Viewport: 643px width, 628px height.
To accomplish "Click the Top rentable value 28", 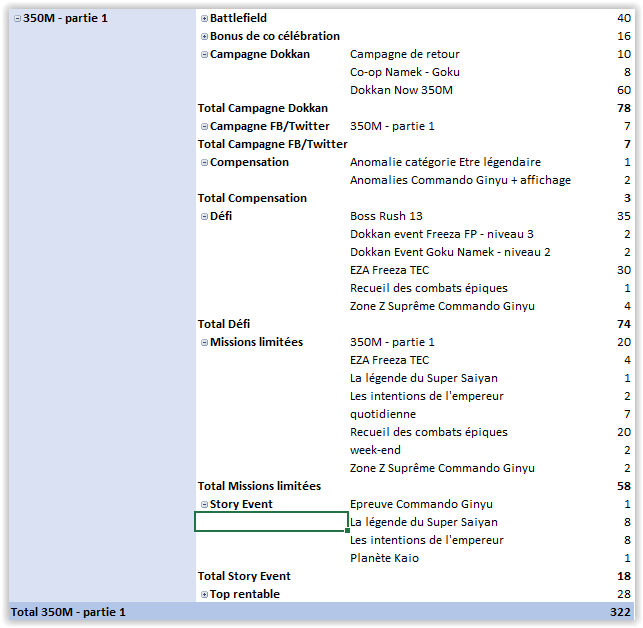I will point(624,594).
